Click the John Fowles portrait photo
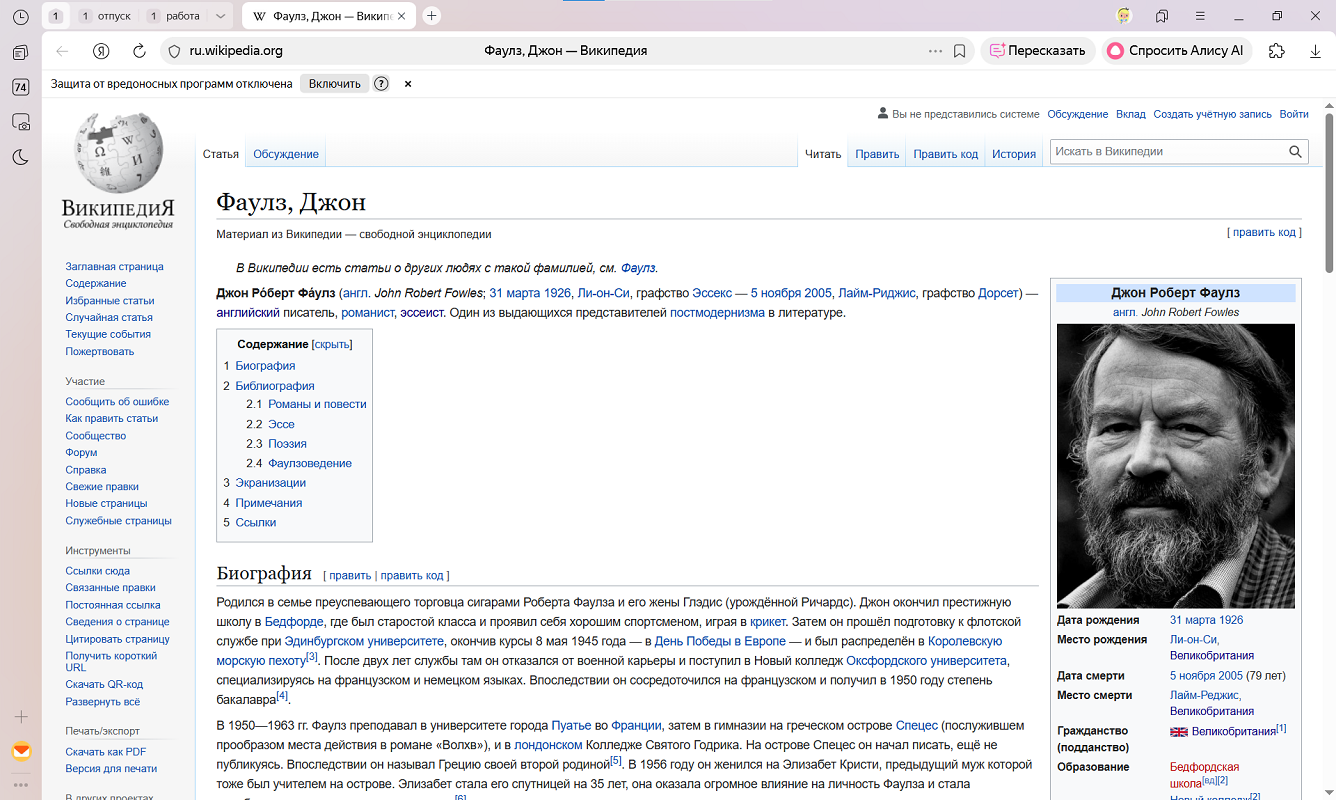Image resolution: width=1336 pixels, height=800 pixels. [x=1175, y=465]
